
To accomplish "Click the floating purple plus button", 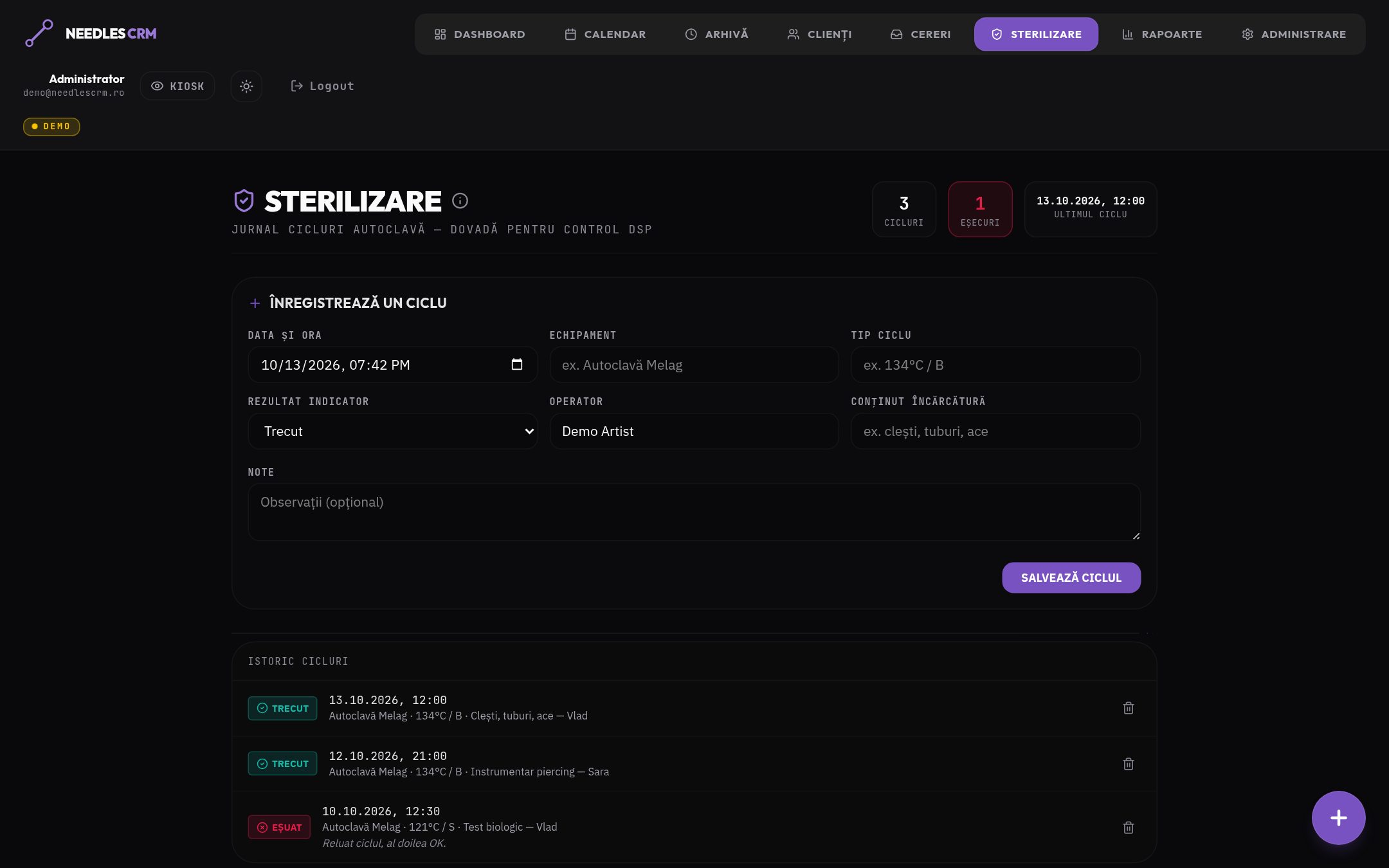I will 1338,818.
